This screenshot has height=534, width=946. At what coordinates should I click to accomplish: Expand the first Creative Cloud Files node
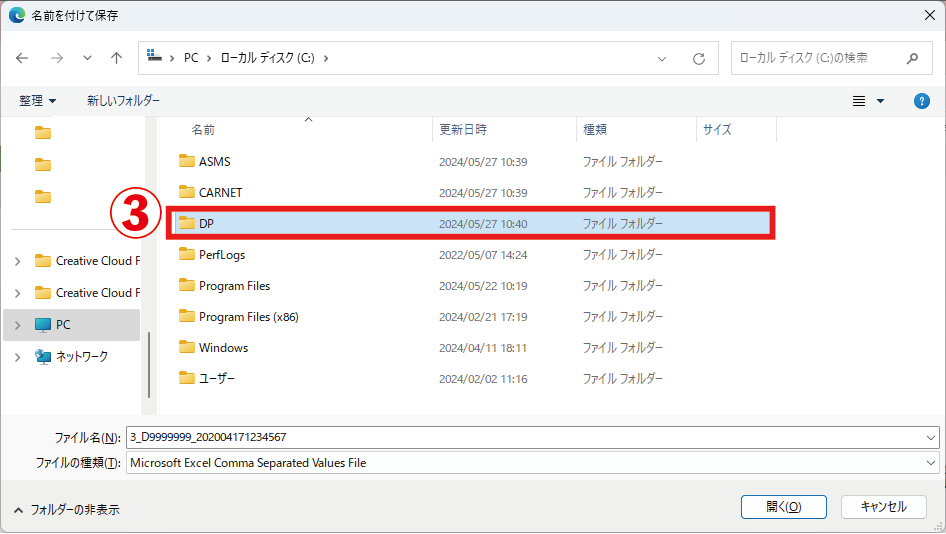point(17,261)
